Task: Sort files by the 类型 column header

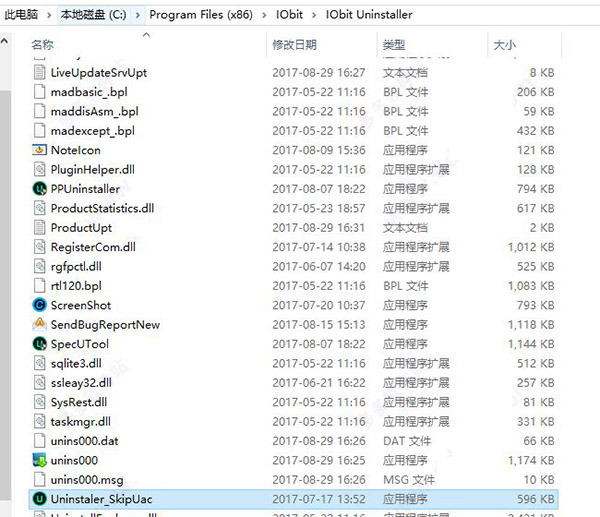Action: tap(394, 45)
